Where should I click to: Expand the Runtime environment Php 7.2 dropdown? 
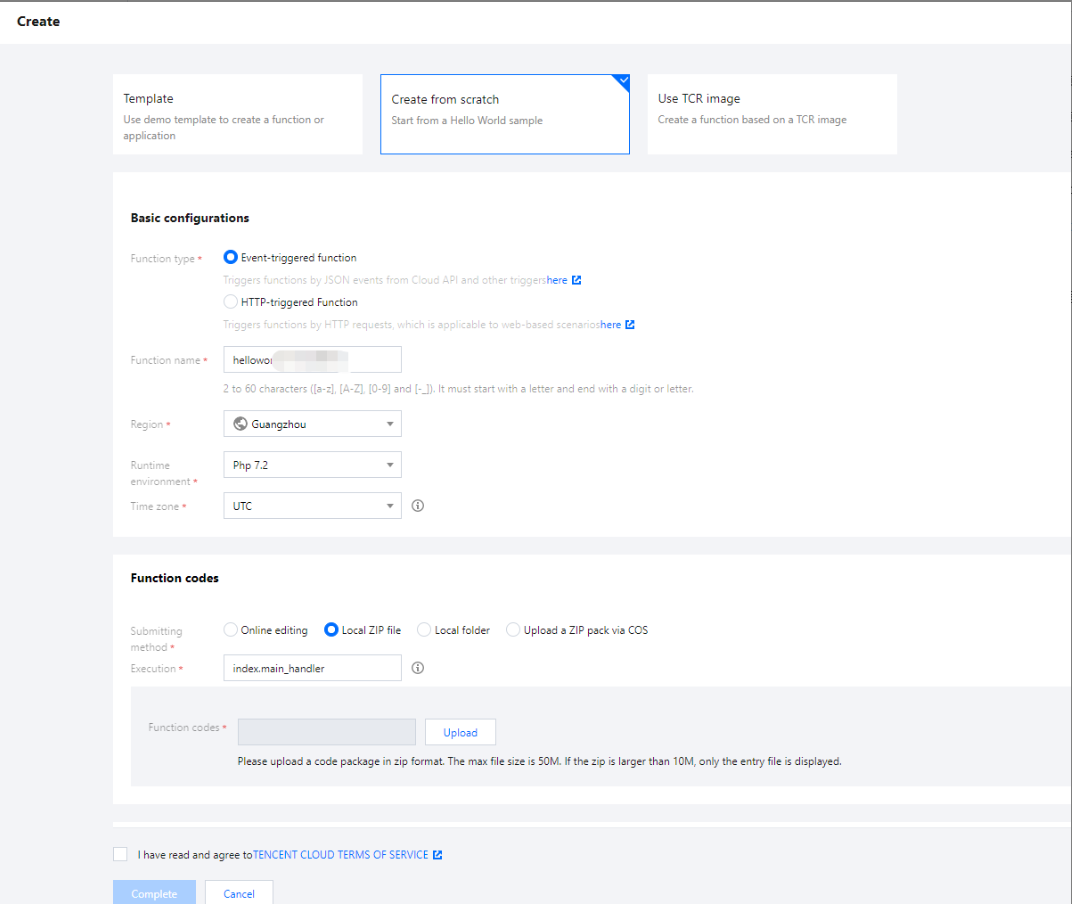[x=312, y=465]
